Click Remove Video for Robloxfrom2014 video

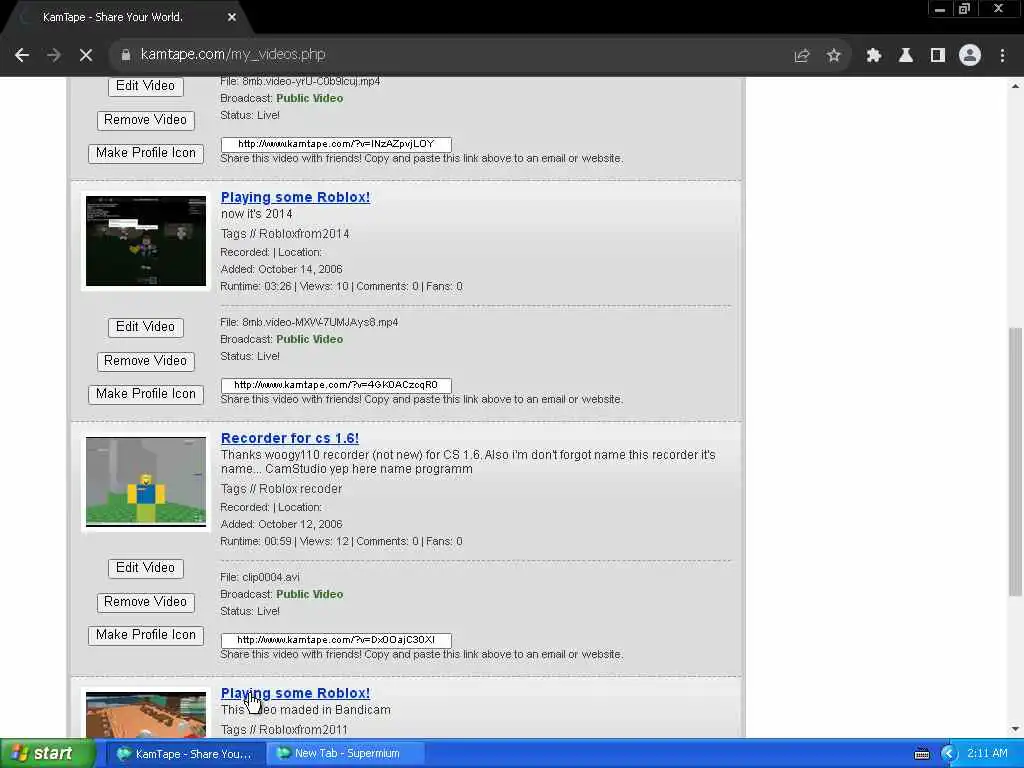[x=146, y=361]
